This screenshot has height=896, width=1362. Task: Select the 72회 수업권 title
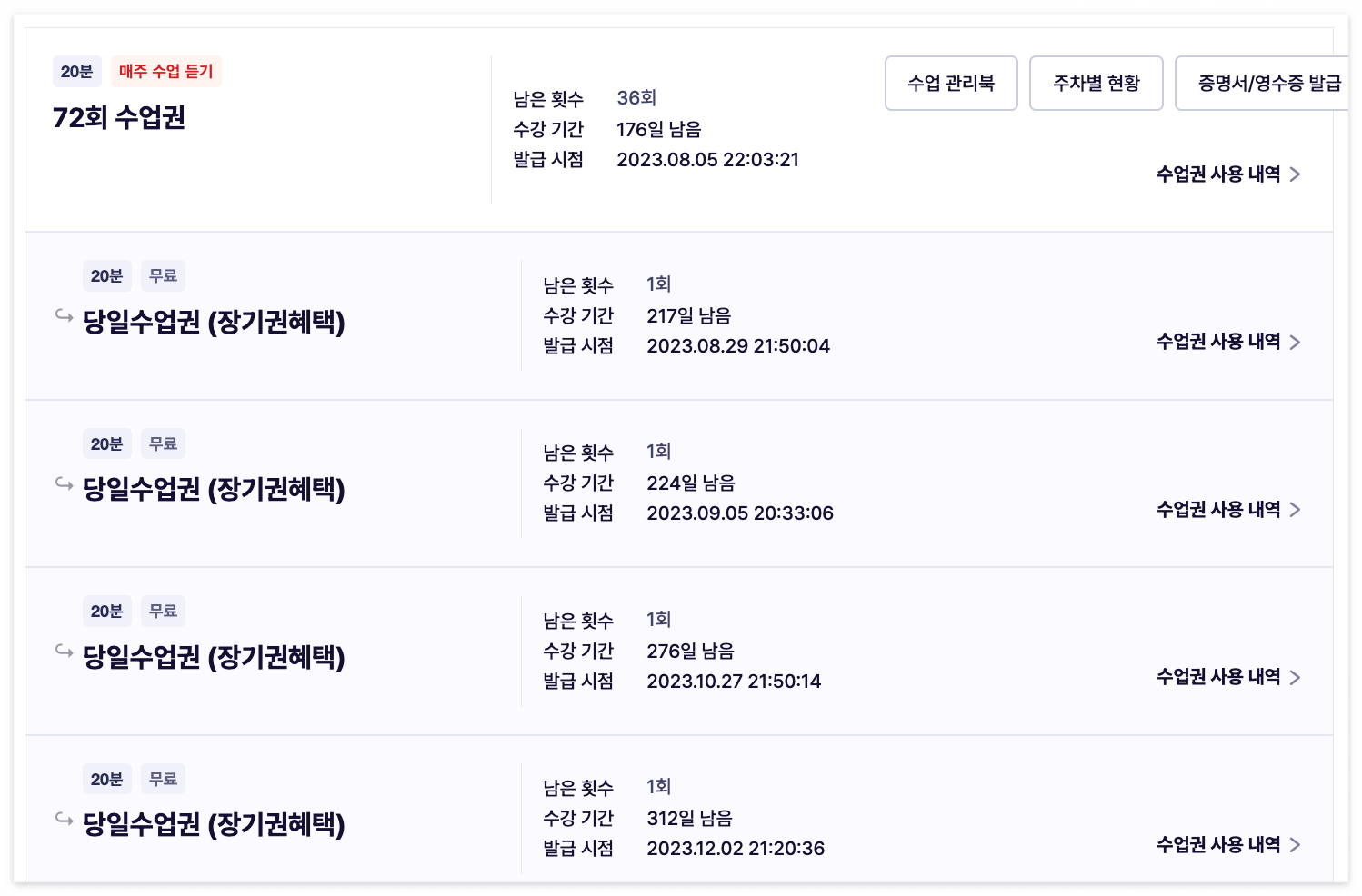tap(119, 117)
